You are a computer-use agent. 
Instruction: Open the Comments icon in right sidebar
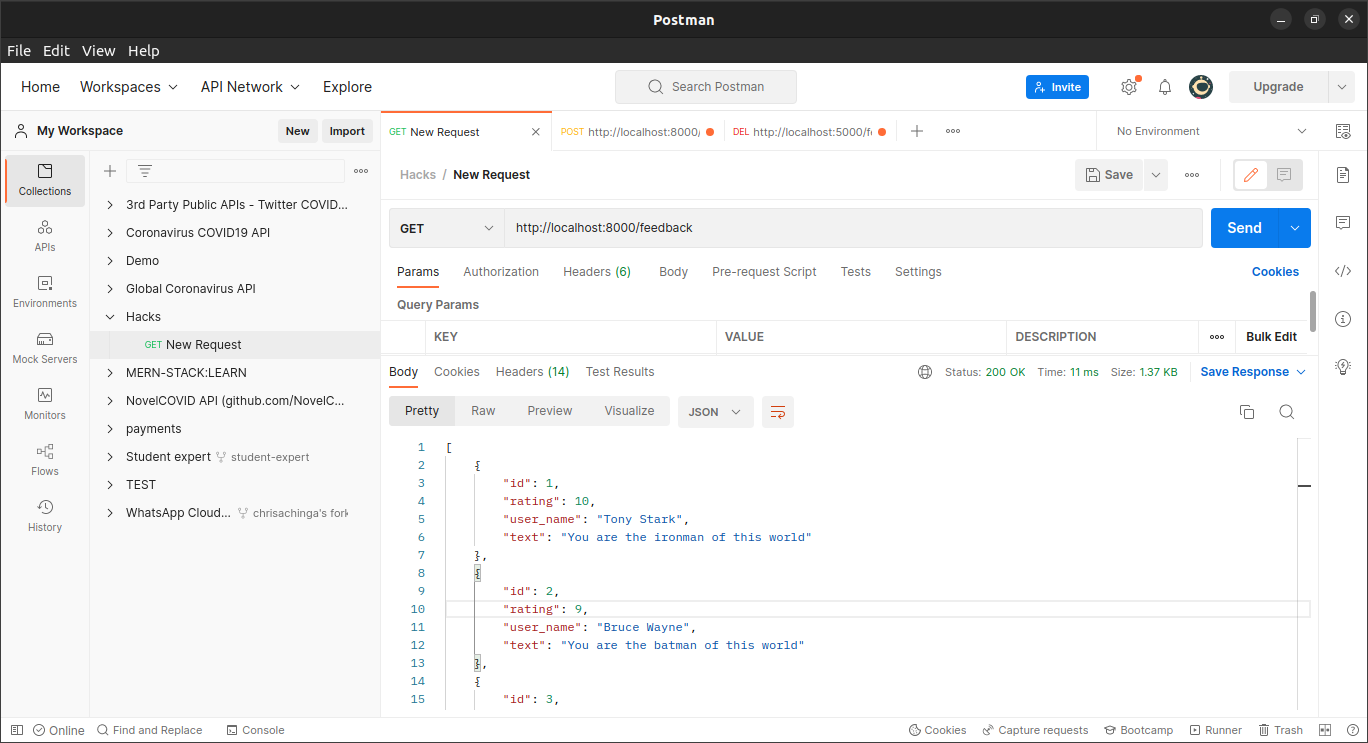click(1343, 222)
